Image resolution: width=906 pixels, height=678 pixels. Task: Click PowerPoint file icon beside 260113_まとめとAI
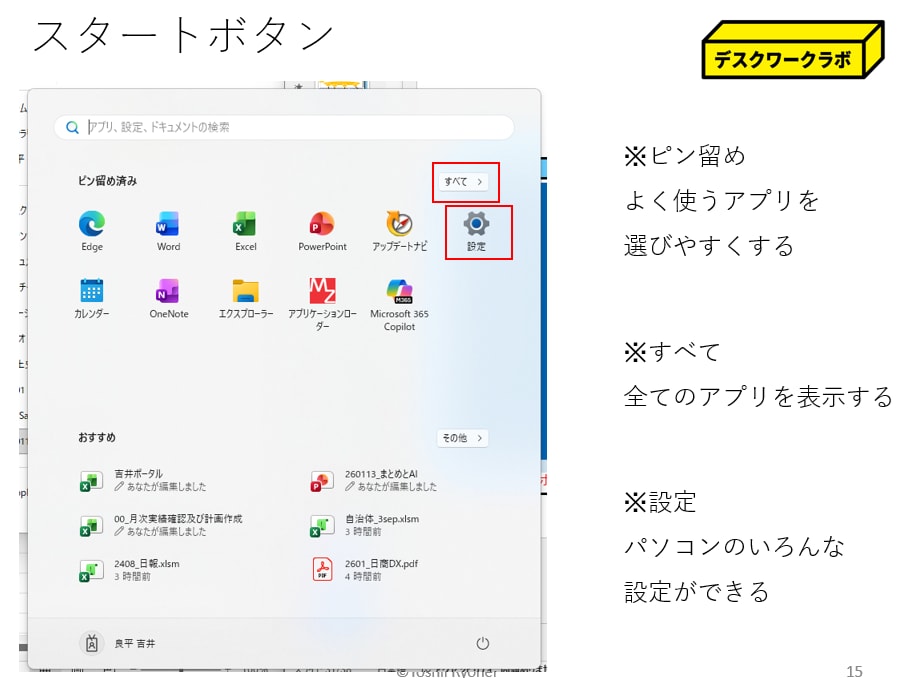pyautogui.click(x=322, y=480)
